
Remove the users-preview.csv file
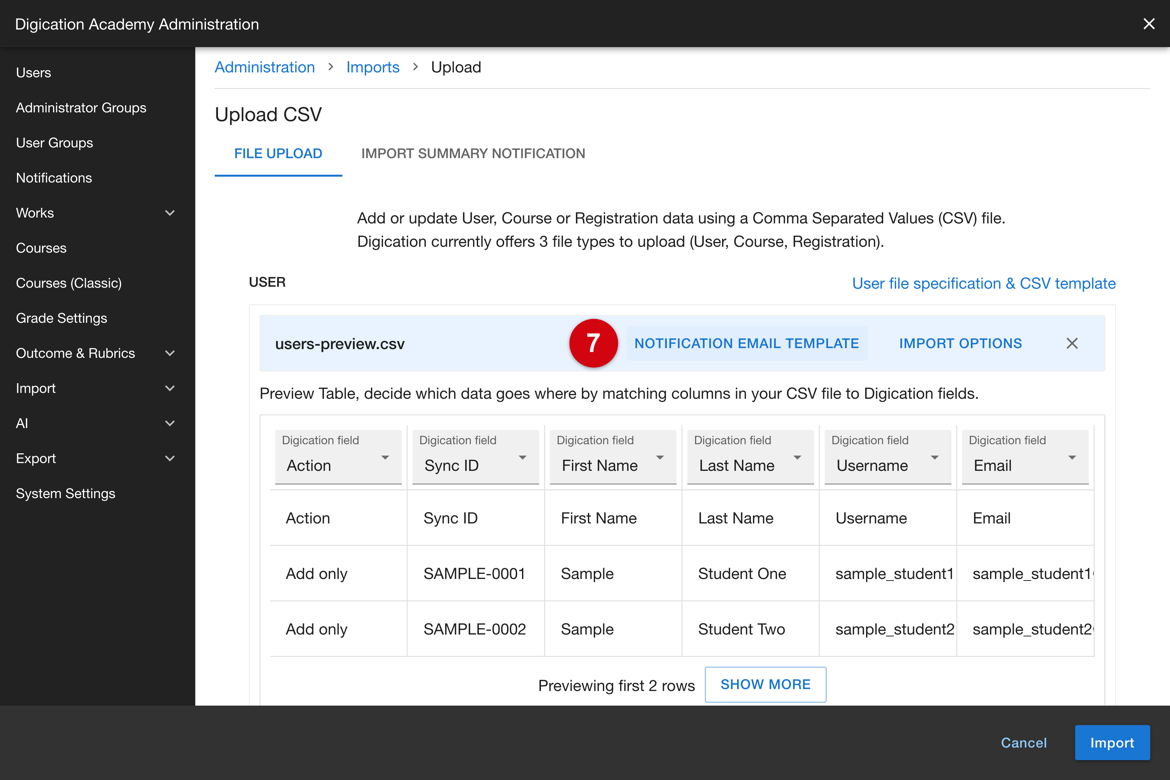[x=1072, y=343]
